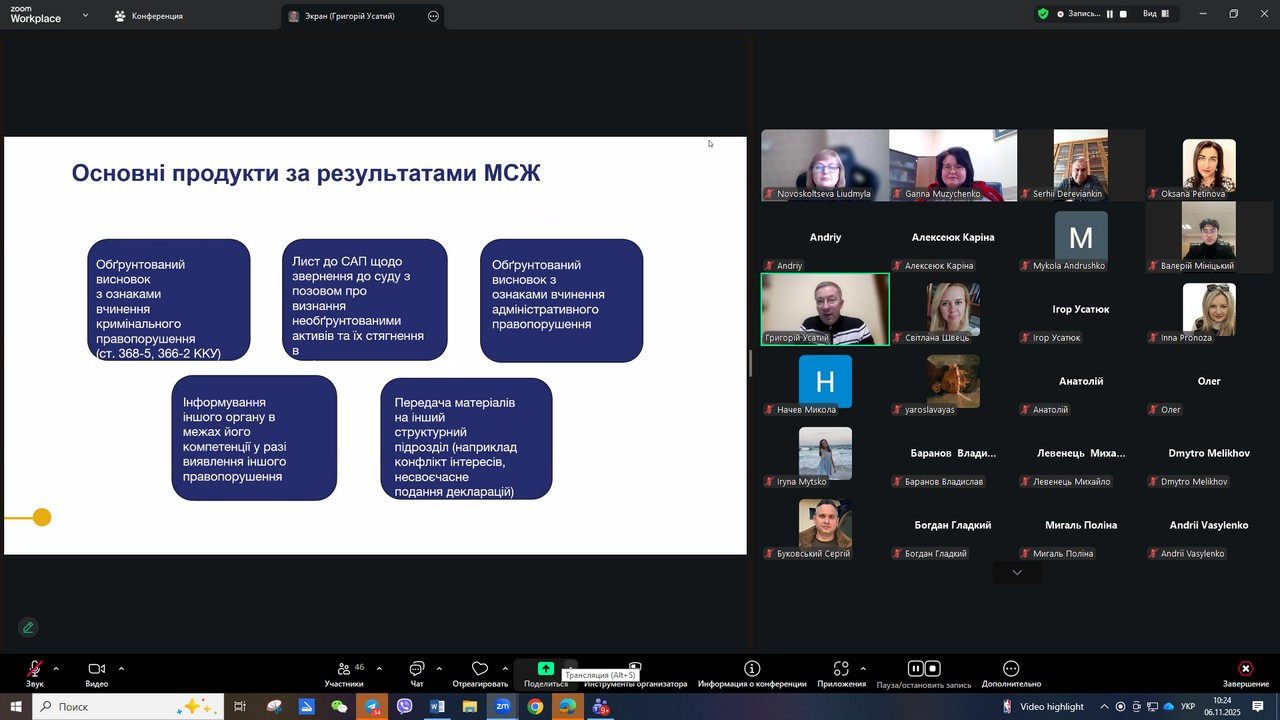Expand audio options arrow next to Звук

(x=56, y=669)
